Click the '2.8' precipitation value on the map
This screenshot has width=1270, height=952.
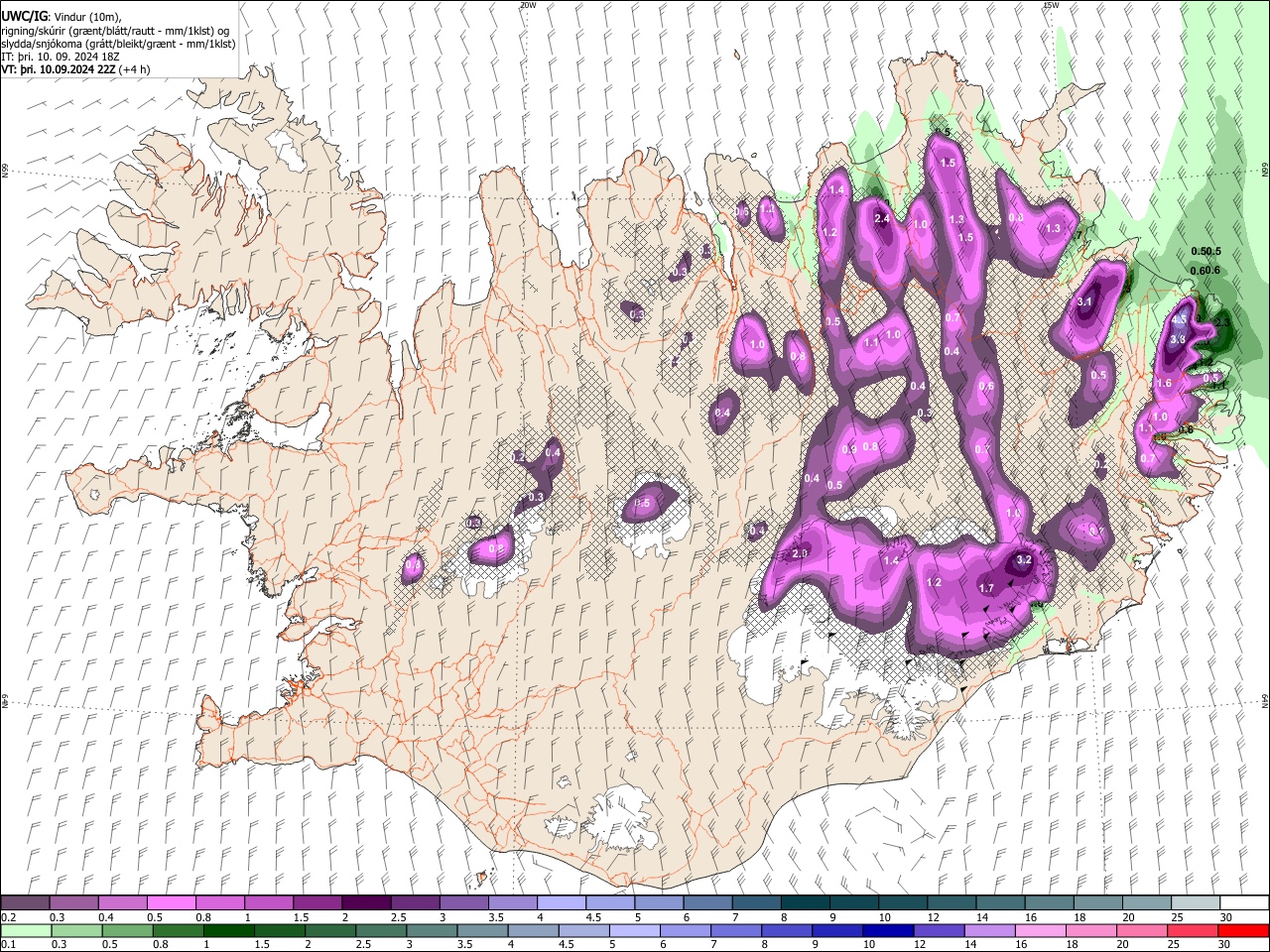coord(800,554)
